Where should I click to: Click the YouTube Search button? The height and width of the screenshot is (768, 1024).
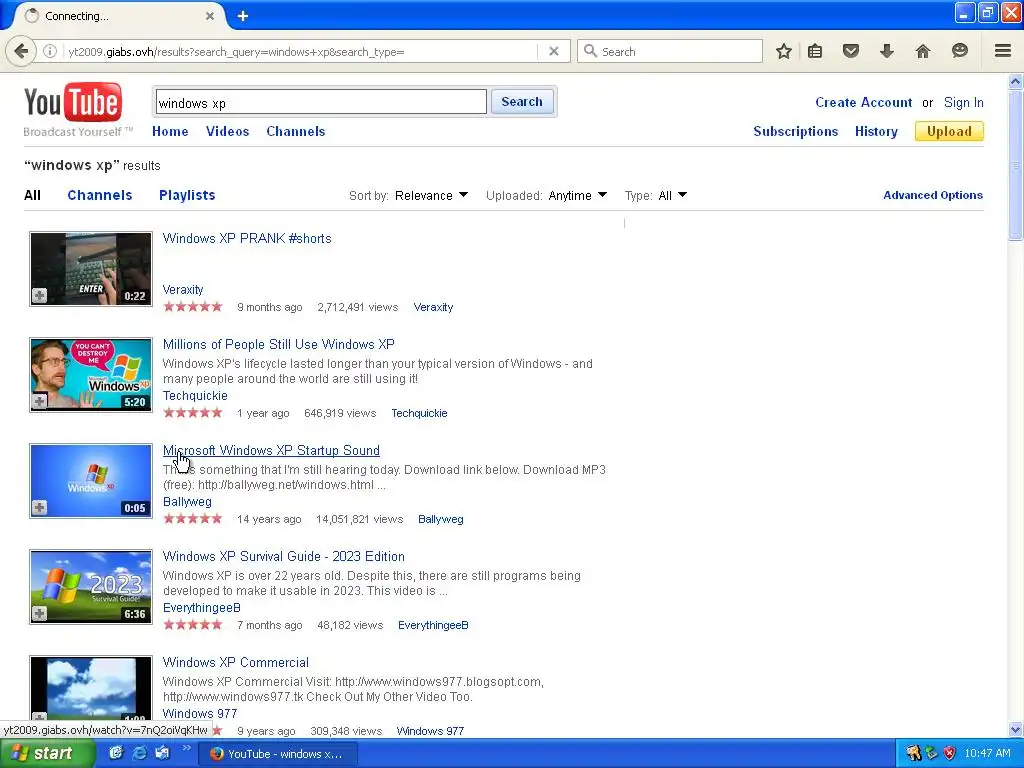[x=522, y=102]
